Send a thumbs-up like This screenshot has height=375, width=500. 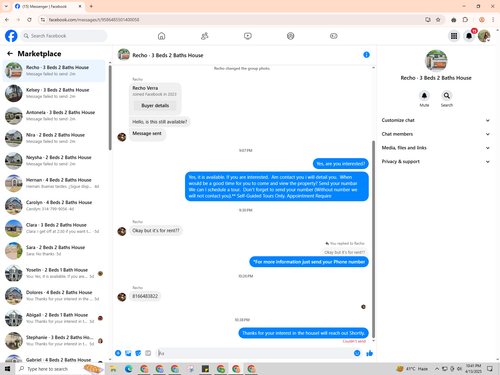point(369,353)
